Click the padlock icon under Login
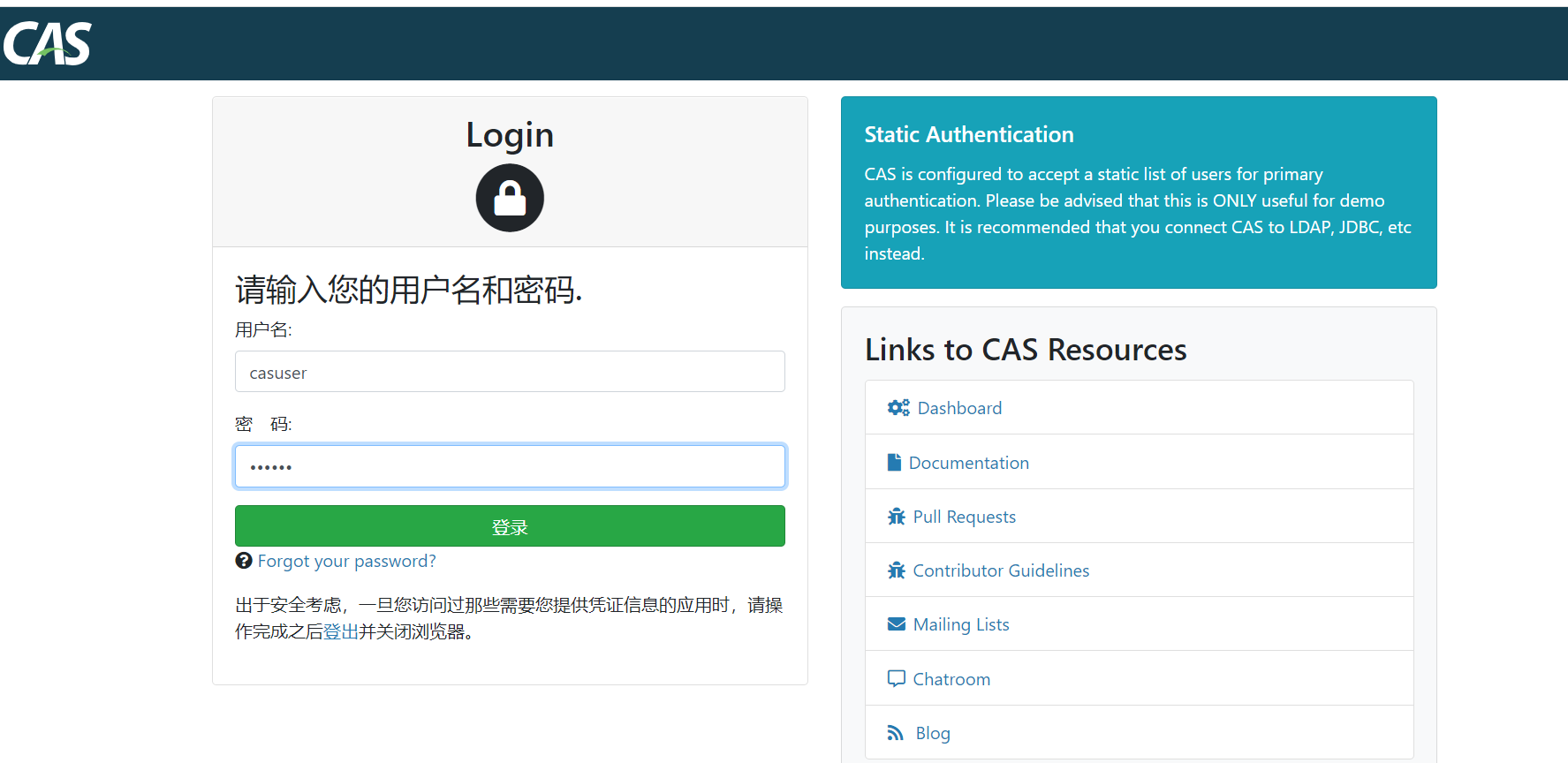 point(510,198)
